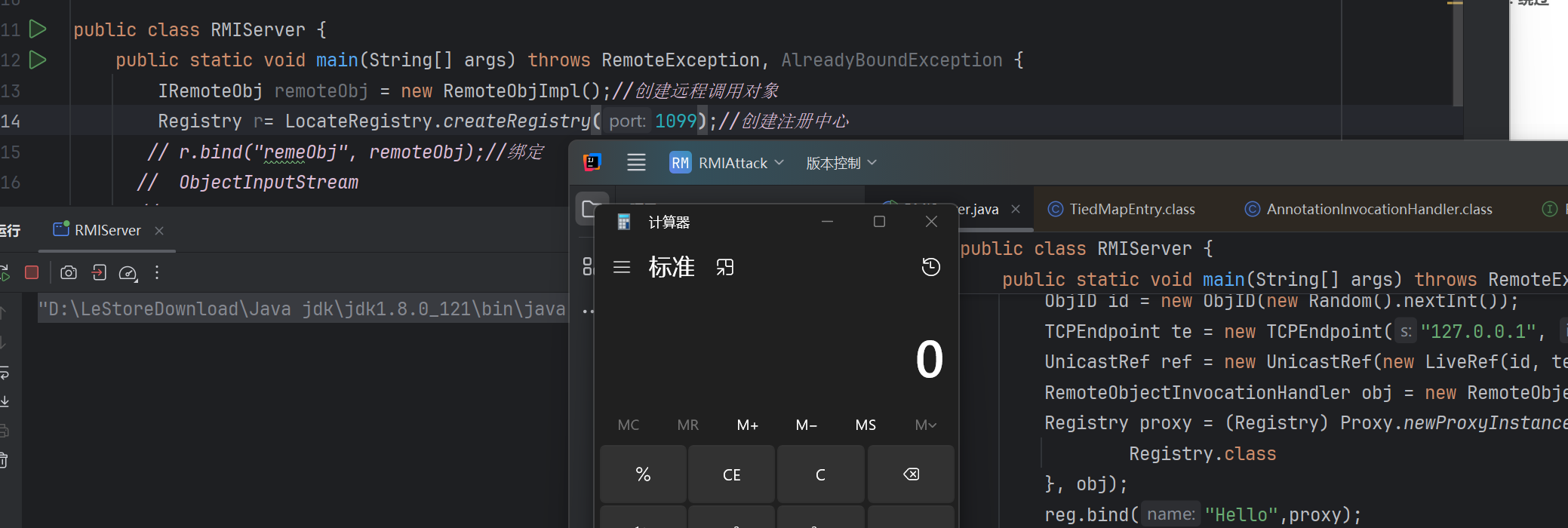This screenshot has height=528, width=1568.
Task: Click the M+ memory add button
Action: 747,425
